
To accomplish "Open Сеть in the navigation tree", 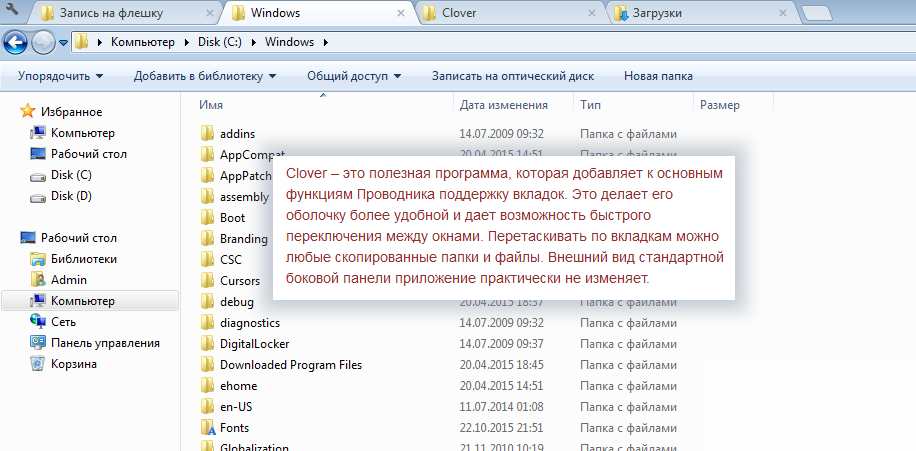I will click(64, 322).
